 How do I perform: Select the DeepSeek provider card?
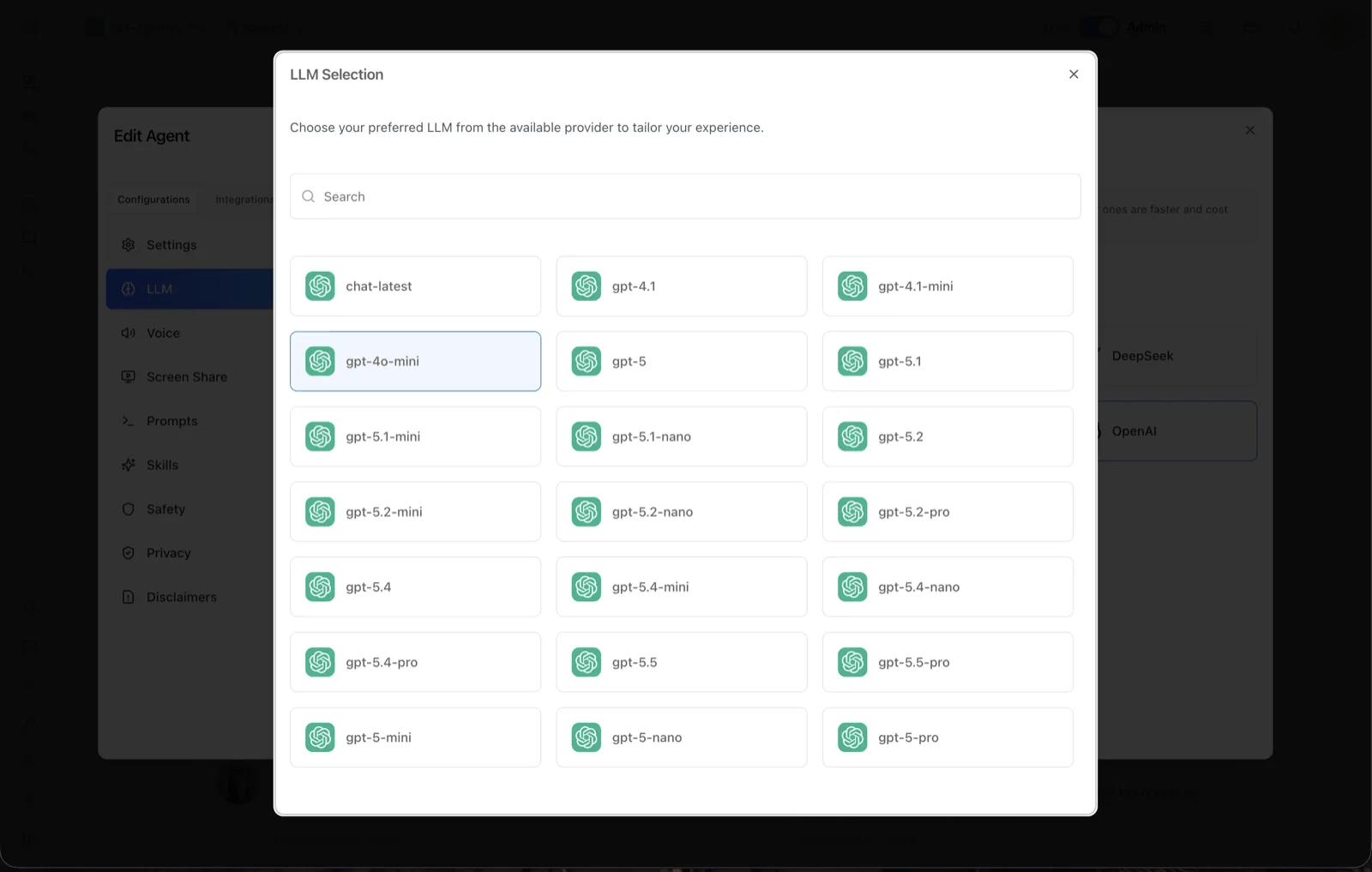(x=1176, y=356)
